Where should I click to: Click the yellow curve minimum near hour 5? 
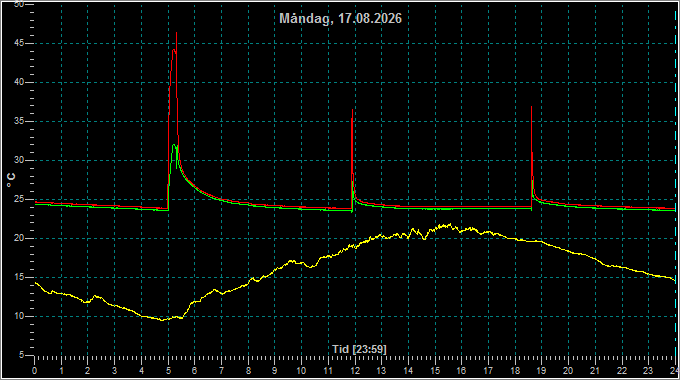(x=162, y=320)
